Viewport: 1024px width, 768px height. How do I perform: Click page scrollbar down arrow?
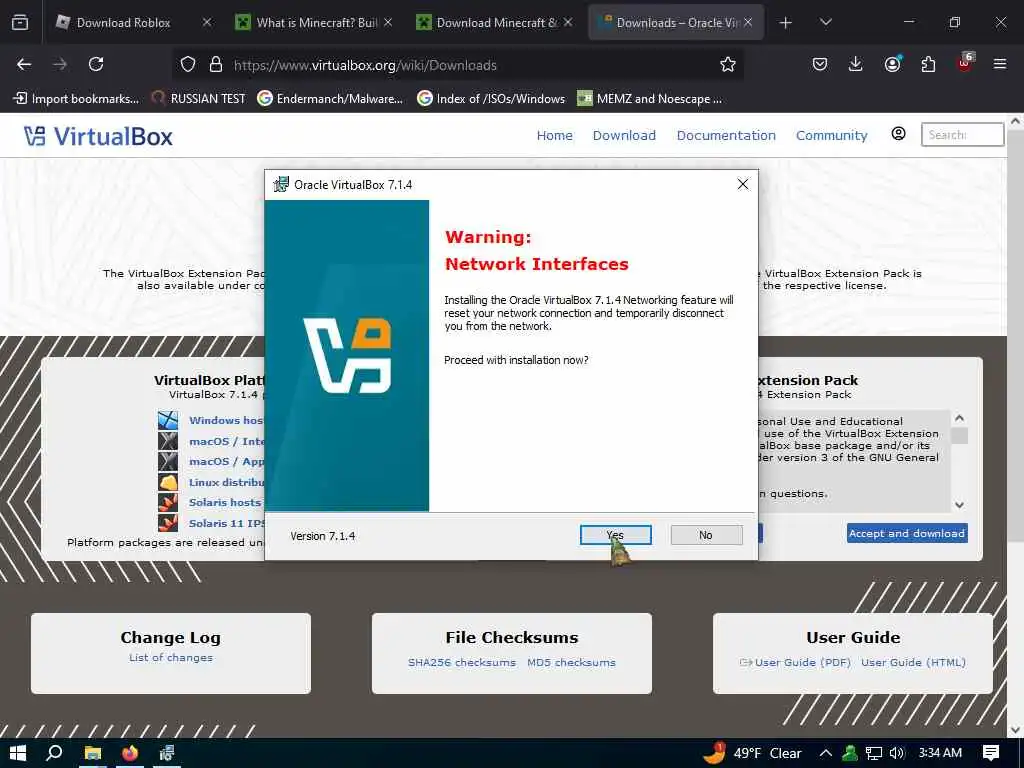click(x=1015, y=730)
